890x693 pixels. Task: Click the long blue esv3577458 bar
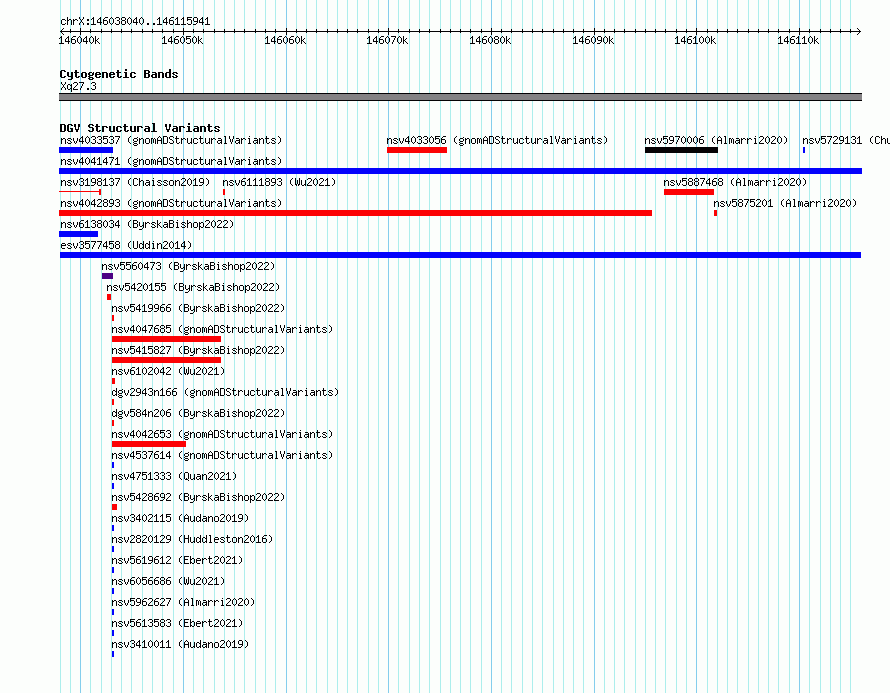pyautogui.click(x=460, y=255)
